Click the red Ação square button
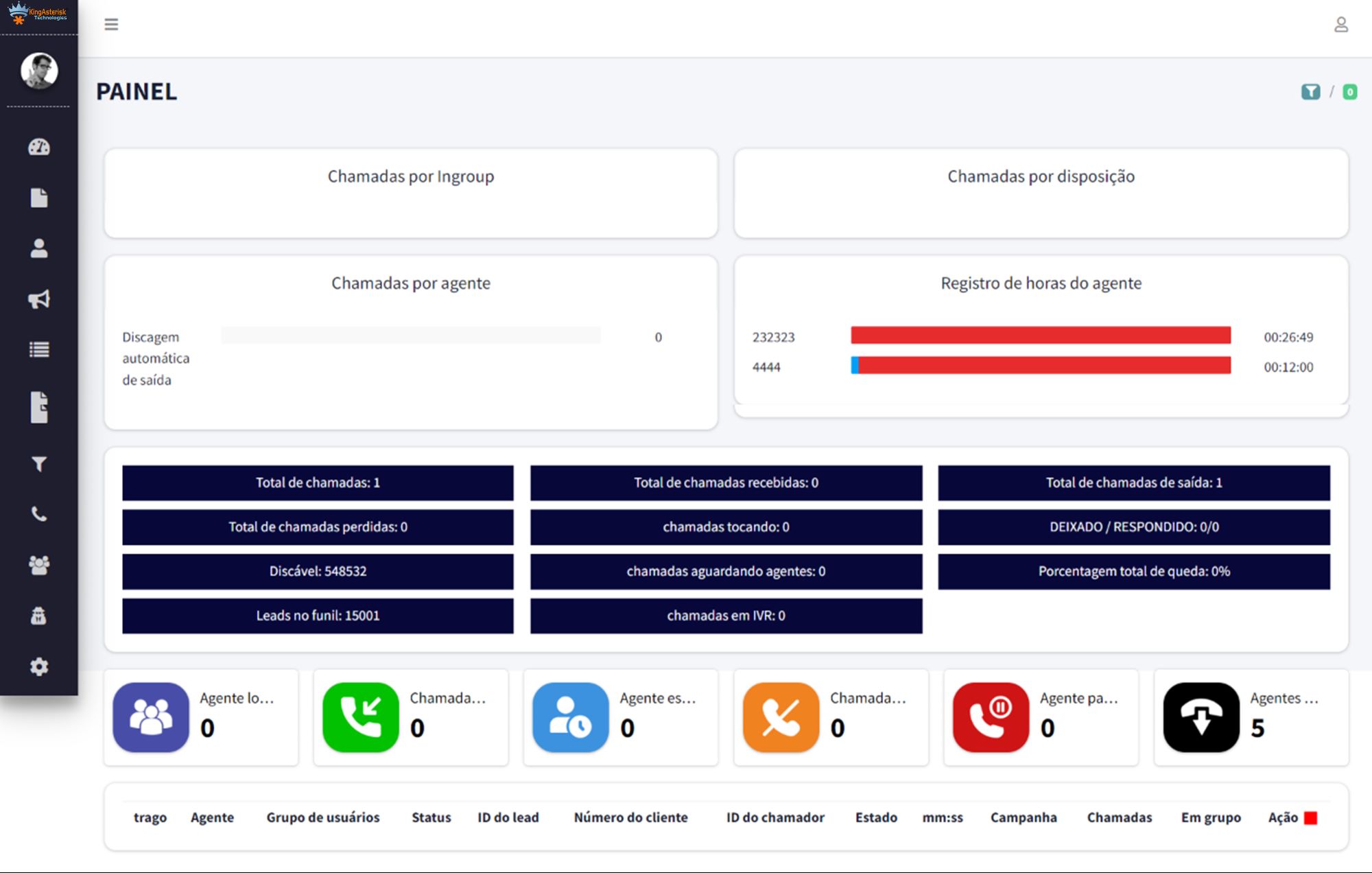This screenshot has height=873, width=1372. click(x=1310, y=817)
